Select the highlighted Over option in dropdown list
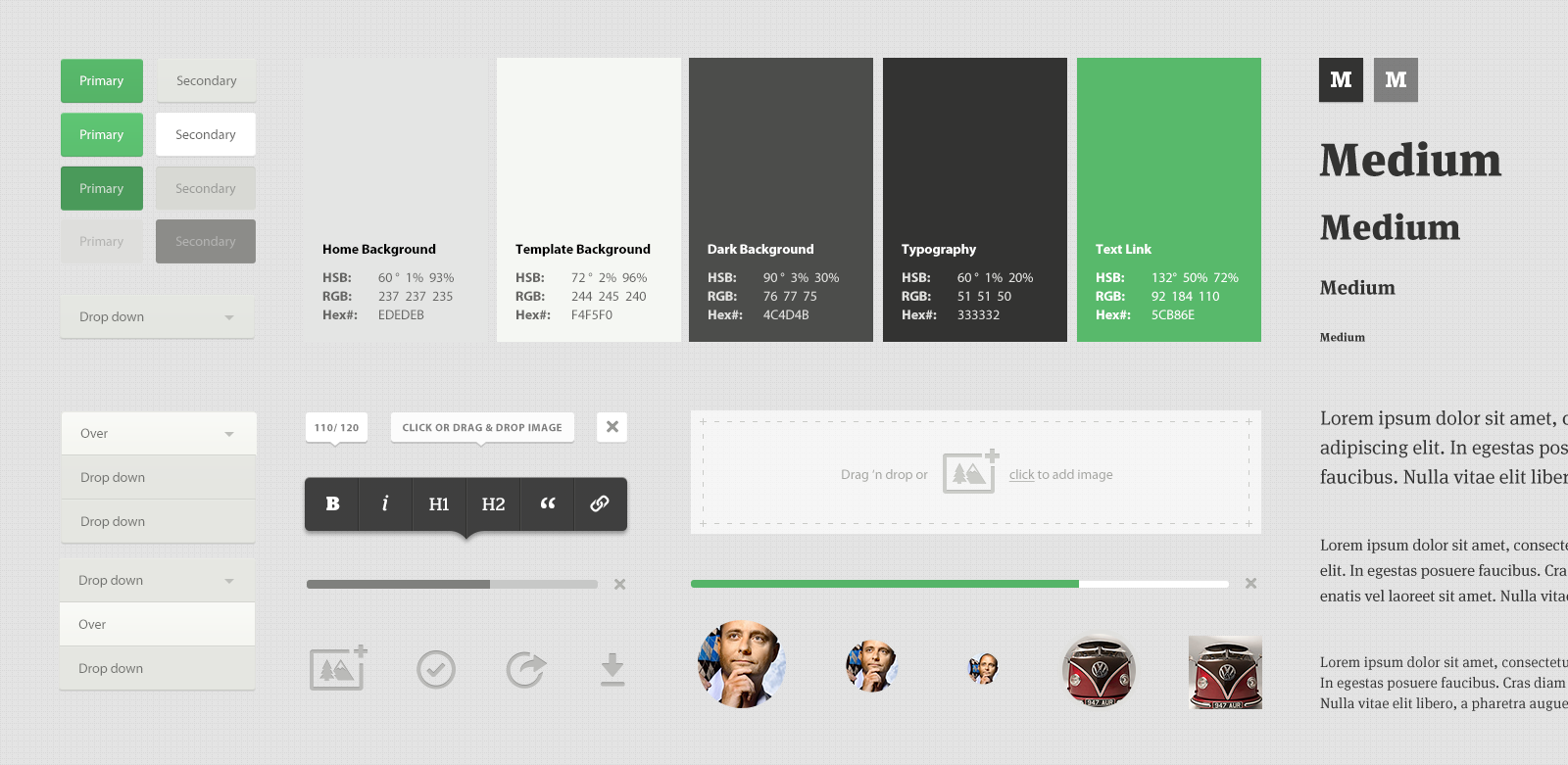This screenshot has width=1568, height=765. click(158, 624)
